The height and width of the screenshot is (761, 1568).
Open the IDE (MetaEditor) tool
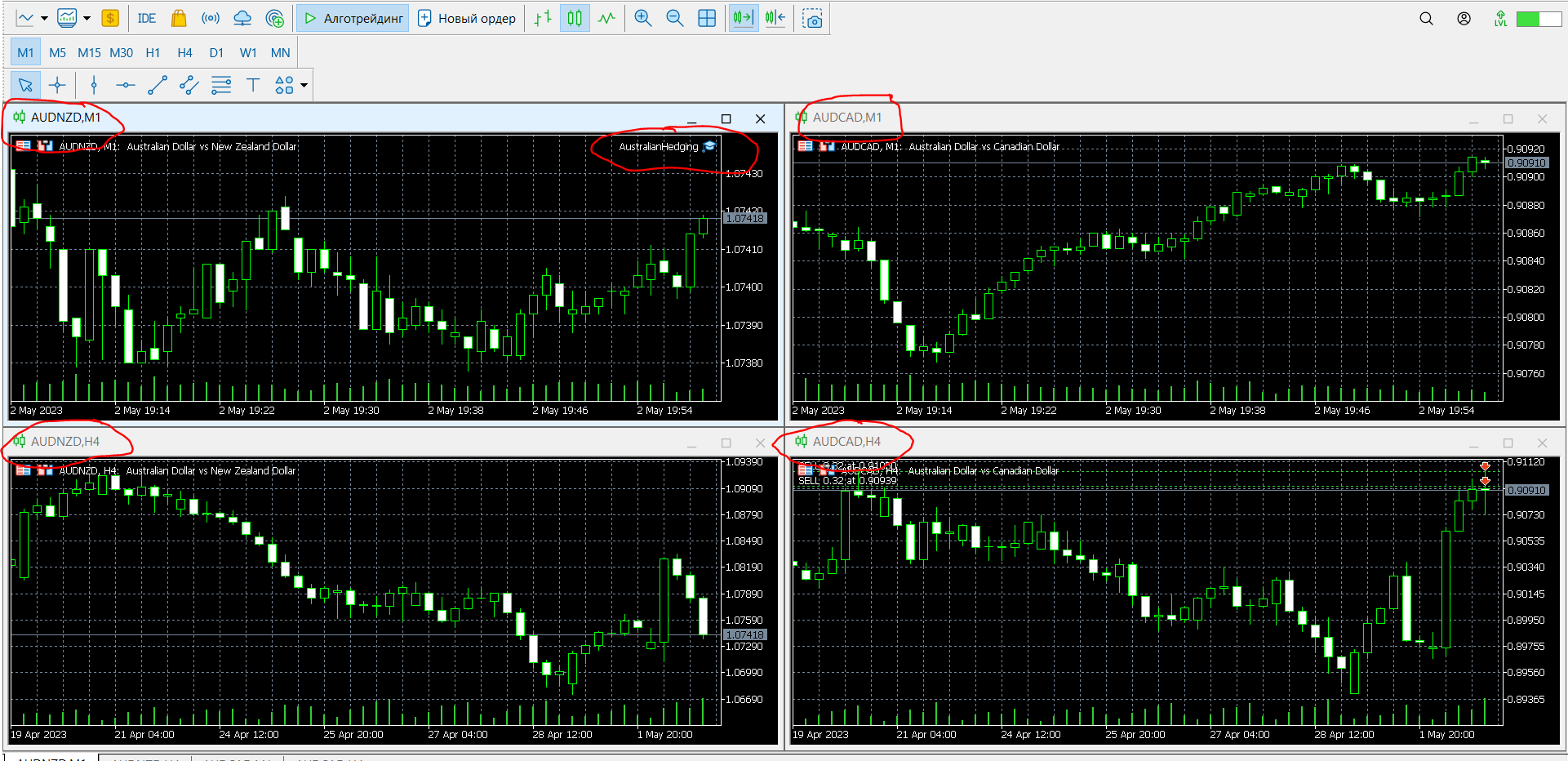click(x=146, y=18)
